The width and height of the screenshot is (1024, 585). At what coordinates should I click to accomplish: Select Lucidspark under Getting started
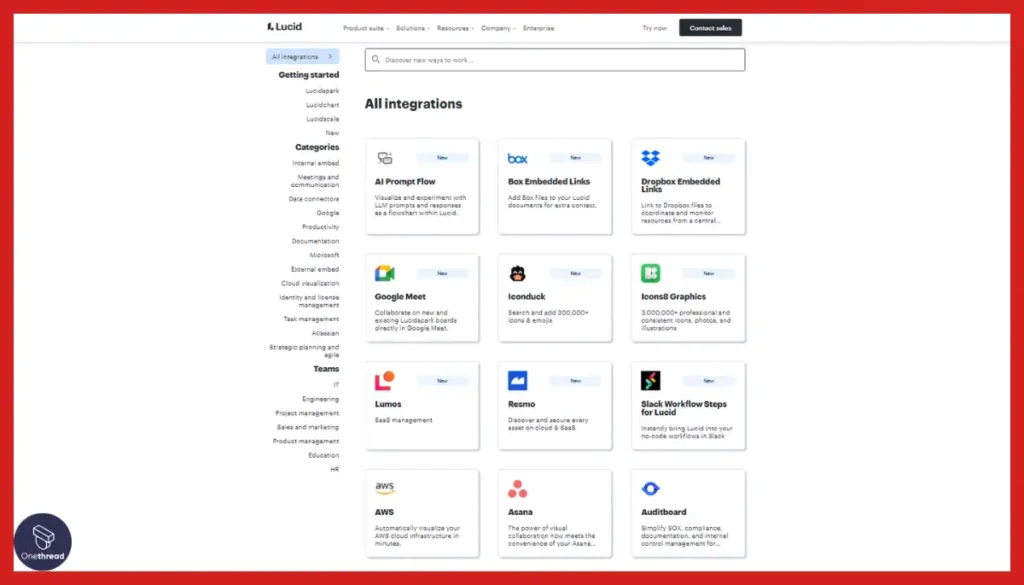point(323,91)
